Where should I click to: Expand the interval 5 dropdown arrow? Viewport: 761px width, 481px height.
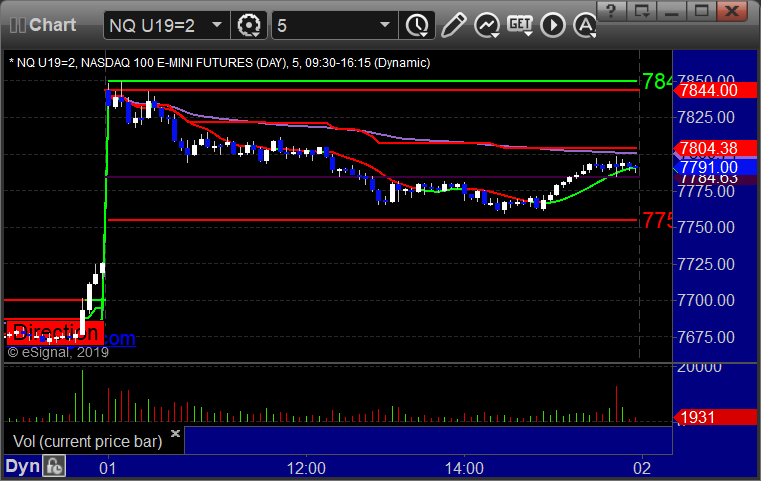385,25
